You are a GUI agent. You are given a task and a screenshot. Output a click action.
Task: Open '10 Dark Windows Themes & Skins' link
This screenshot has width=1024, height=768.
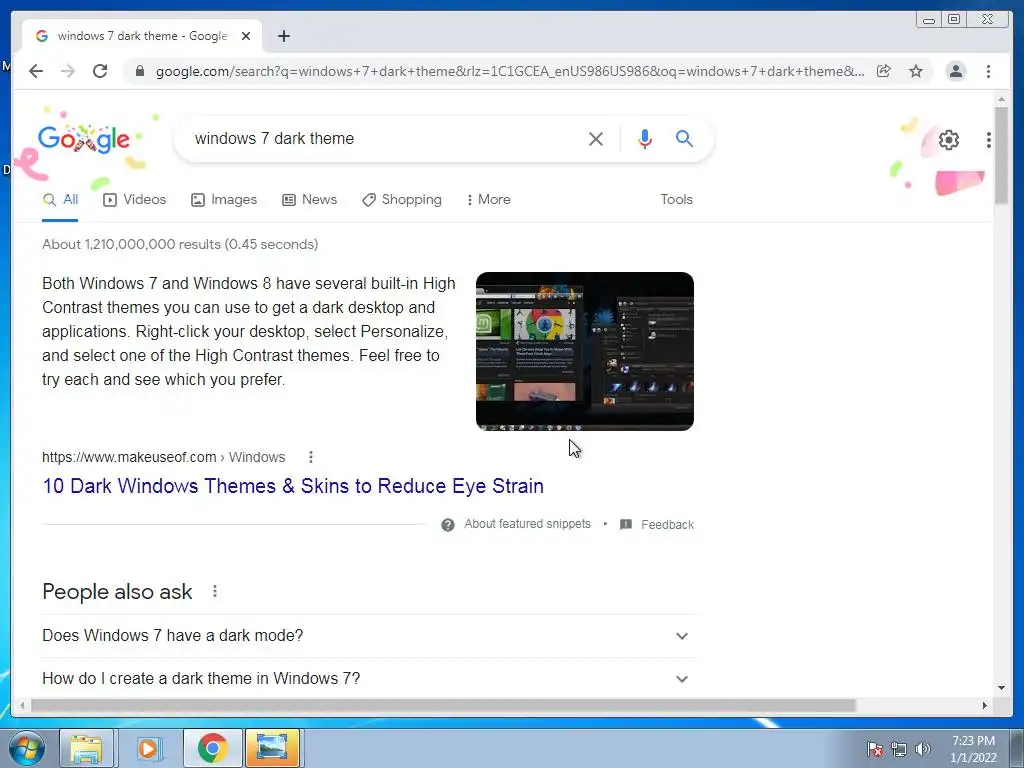pos(293,486)
